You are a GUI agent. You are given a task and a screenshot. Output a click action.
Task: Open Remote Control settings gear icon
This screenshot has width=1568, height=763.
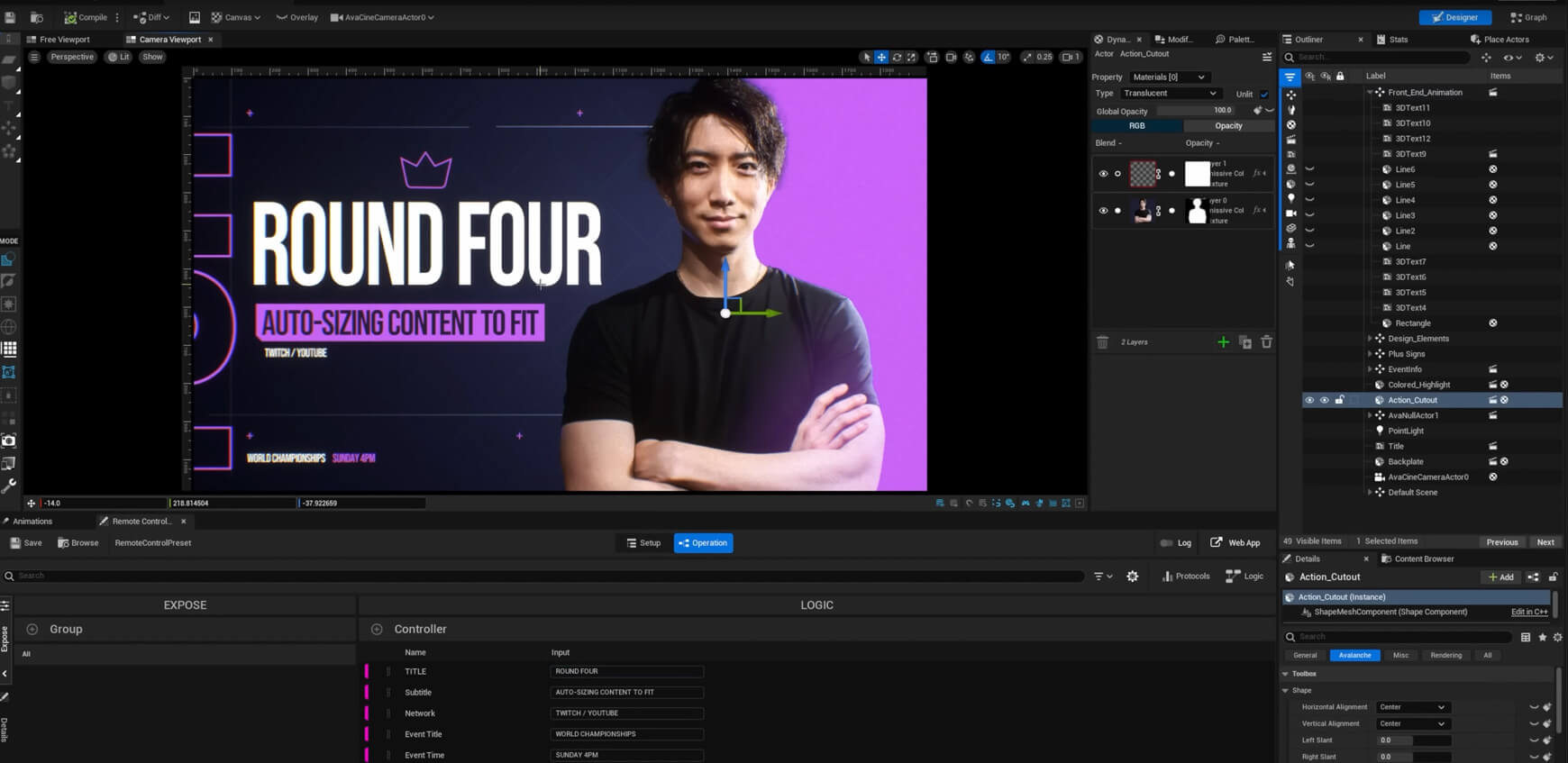[1132, 577]
